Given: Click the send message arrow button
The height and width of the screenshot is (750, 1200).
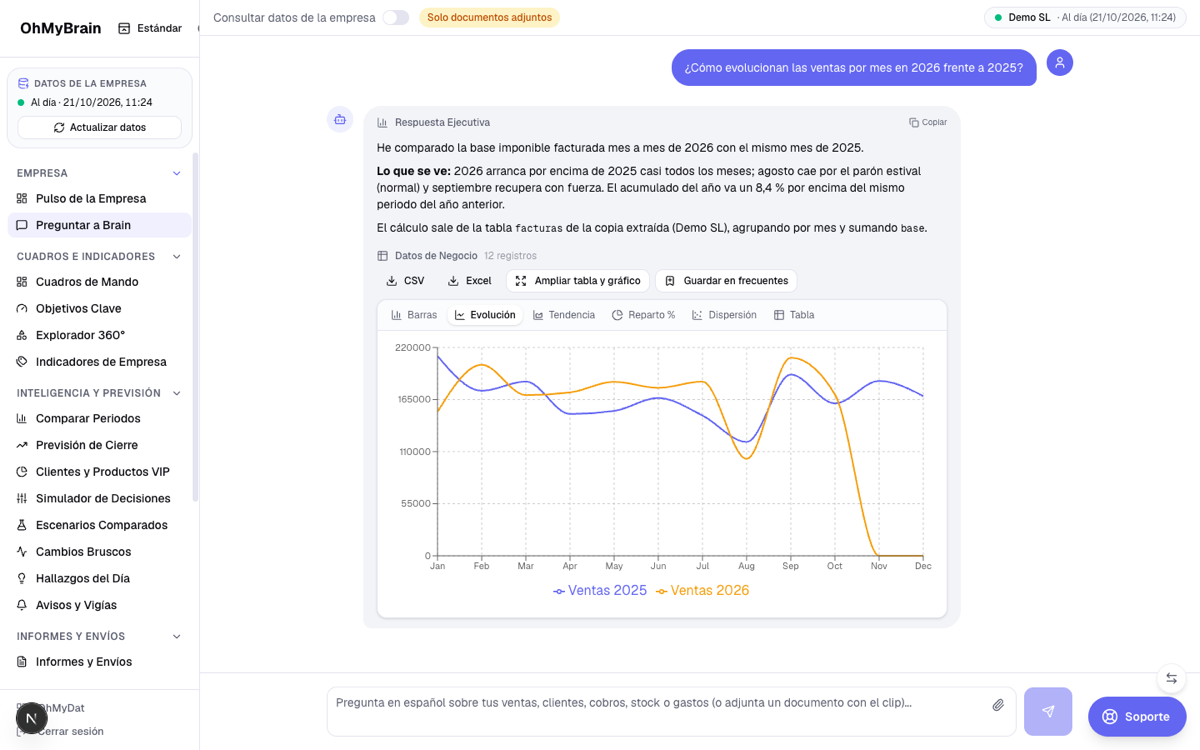Looking at the screenshot, I should tap(1048, 711).
